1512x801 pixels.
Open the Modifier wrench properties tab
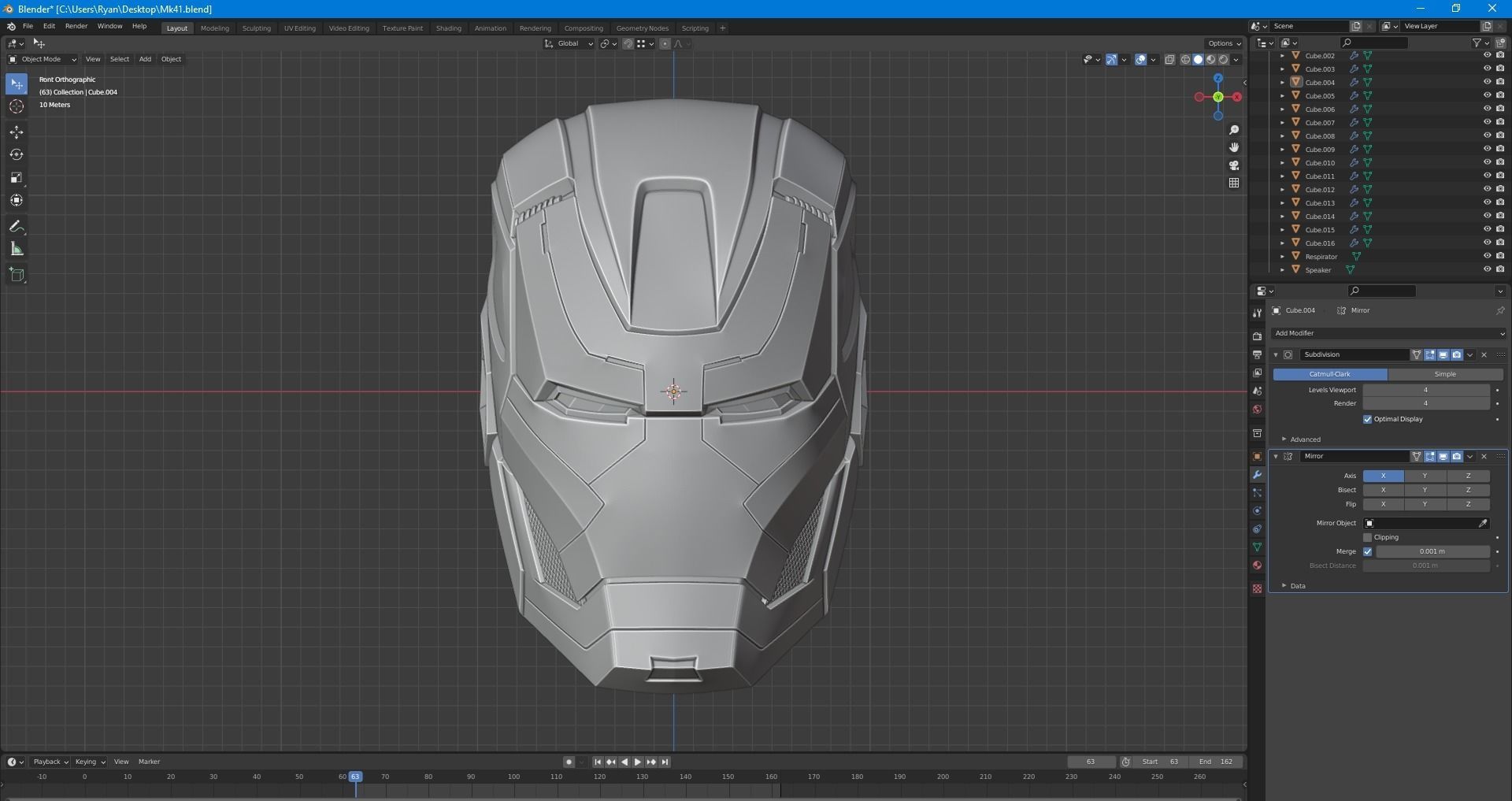(x=1257, y=475)
